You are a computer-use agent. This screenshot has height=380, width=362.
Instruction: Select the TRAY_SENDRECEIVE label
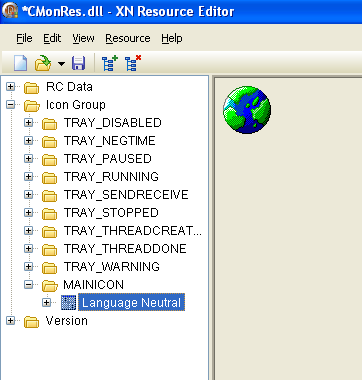coord(126,195)
